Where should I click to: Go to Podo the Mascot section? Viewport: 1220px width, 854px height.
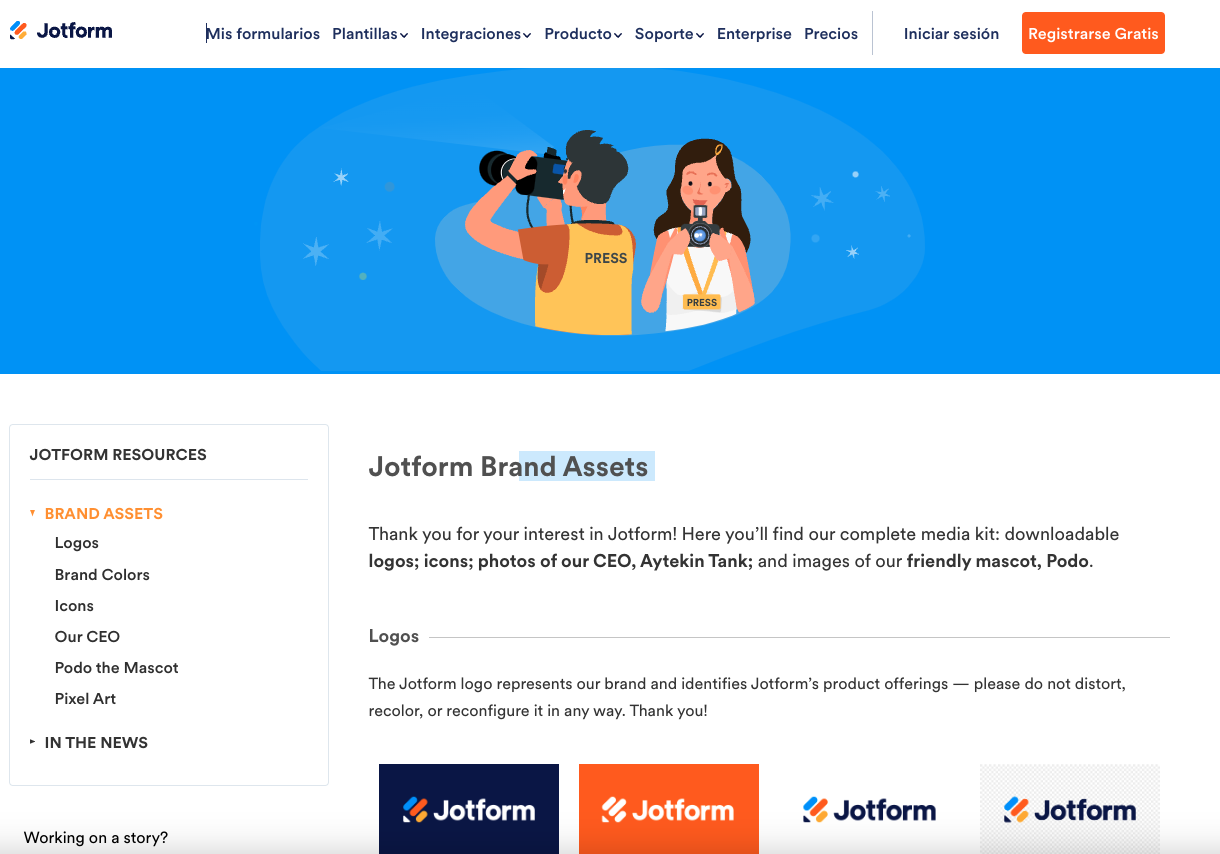pos(117,668)
